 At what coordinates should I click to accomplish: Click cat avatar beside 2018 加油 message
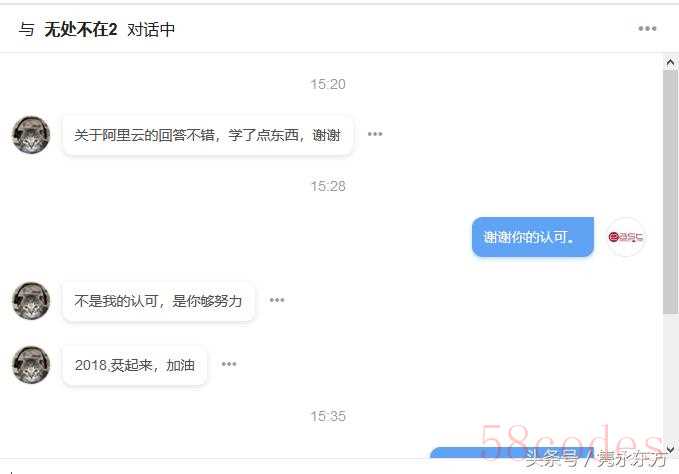(x=31, y=364)
